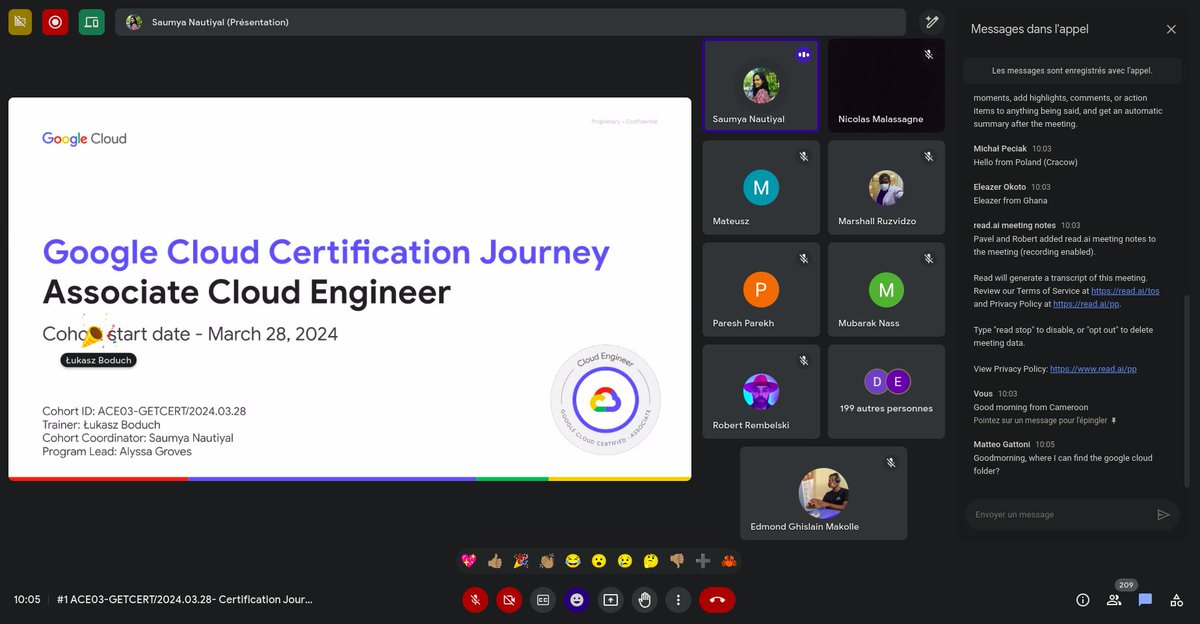Click the annotation pen icon on the presentation bar
This screenshot has width=1200, height=624.
click(932, 22)
